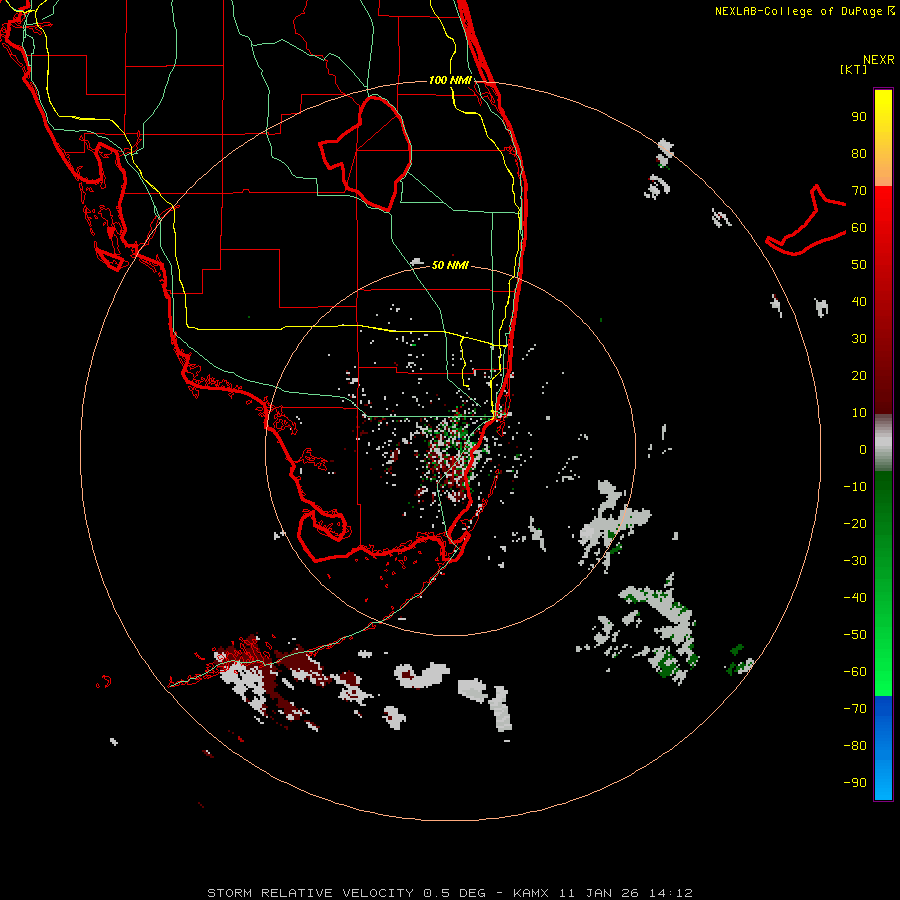Click the 0 value on velocity scale

tap(863, 450)
